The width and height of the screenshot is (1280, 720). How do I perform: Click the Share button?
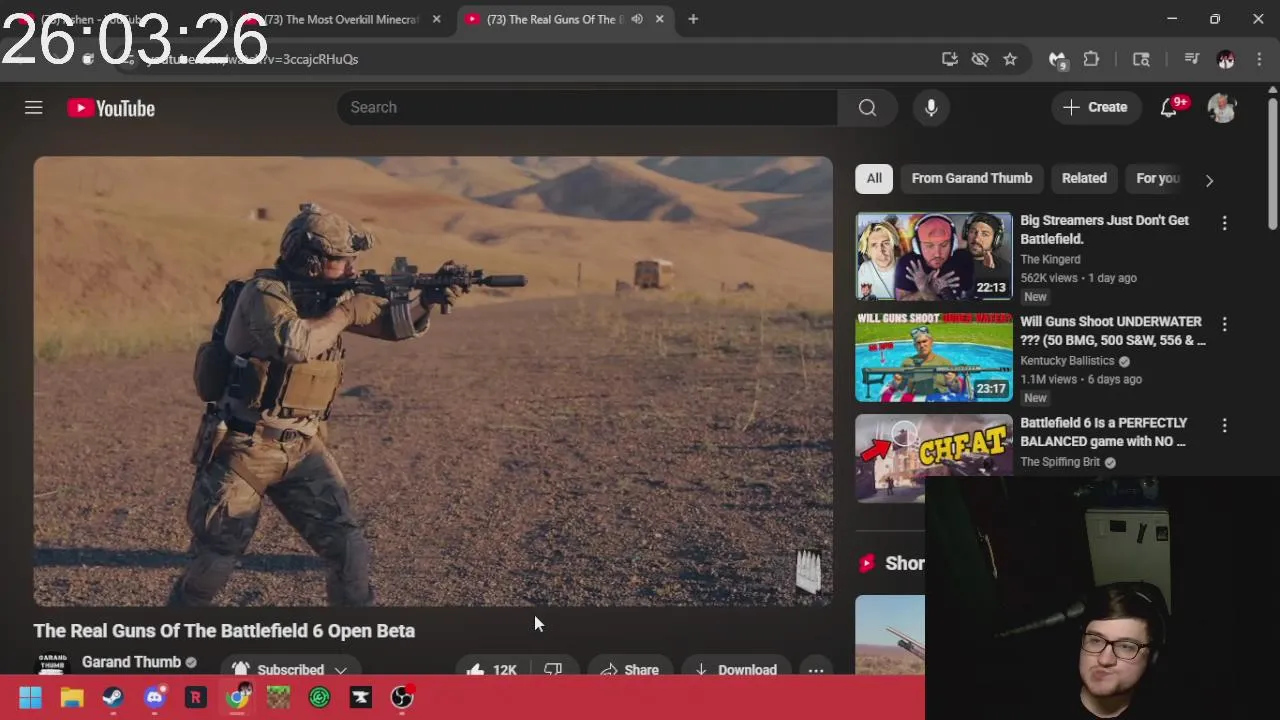[629, 669]
